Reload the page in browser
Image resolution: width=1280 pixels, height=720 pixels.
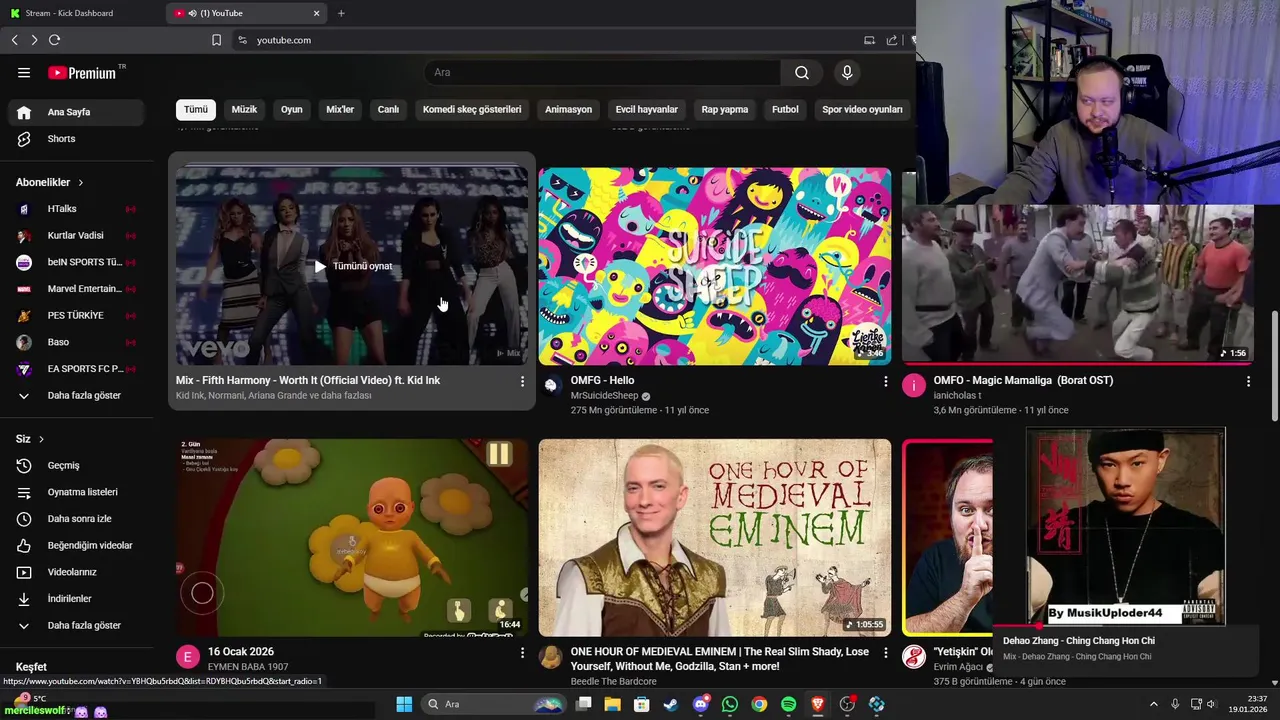click(x=54, y=40)
